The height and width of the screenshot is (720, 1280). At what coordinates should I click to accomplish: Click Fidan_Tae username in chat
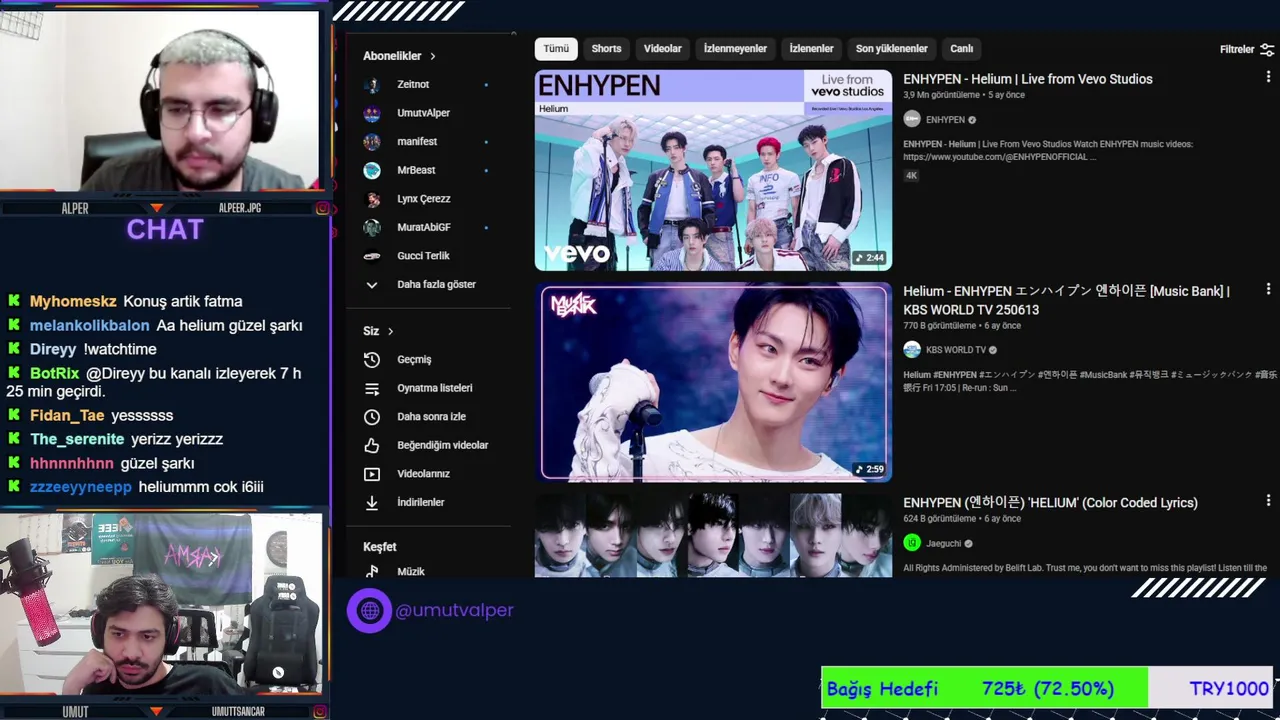(x=67, y=415)
